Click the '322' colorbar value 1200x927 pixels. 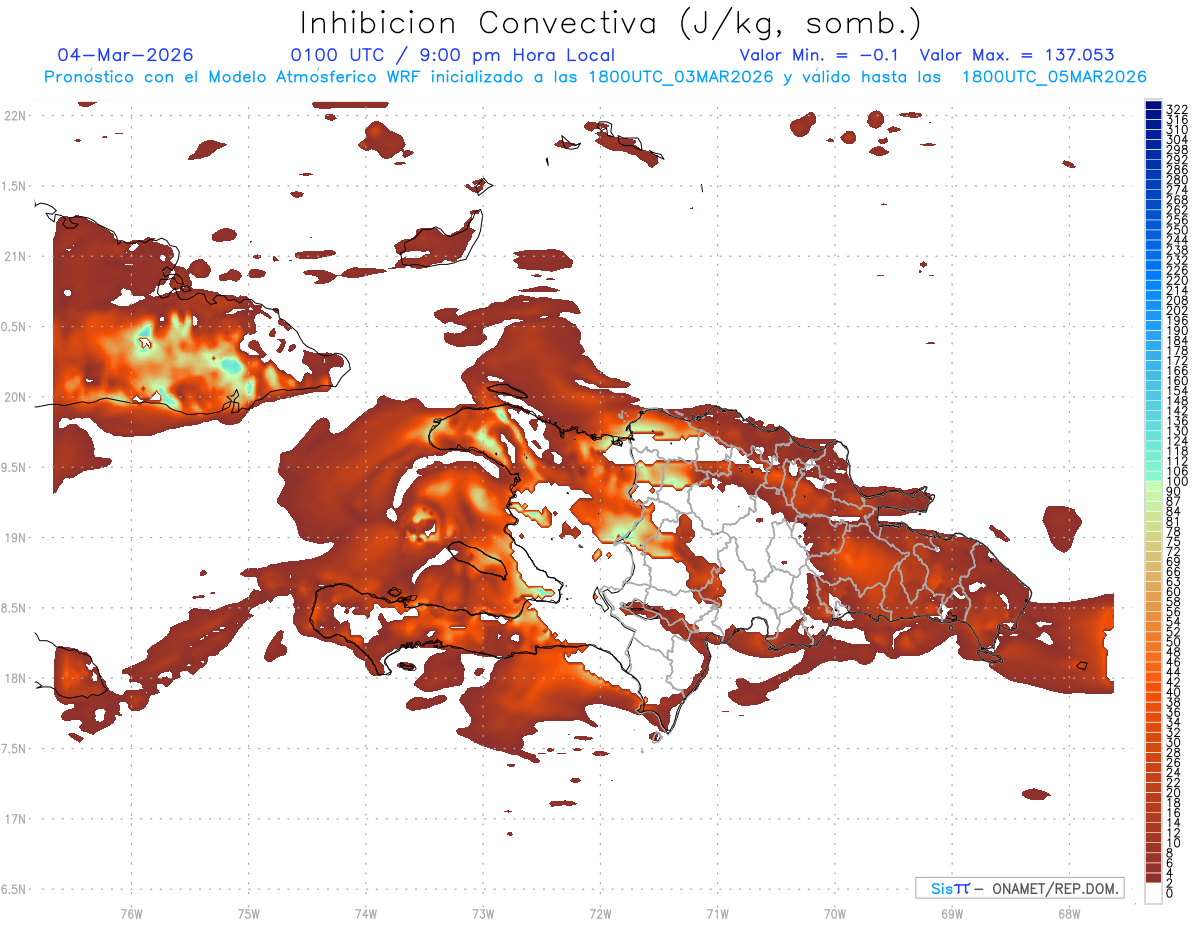(1176, 110)
